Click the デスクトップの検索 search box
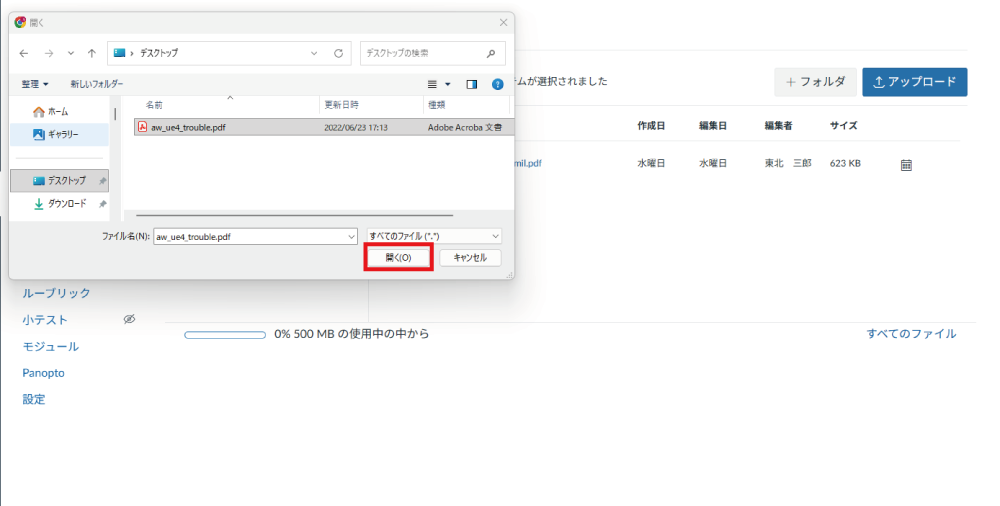Viewport: 1000px width, 506px height. pos(432,54)
